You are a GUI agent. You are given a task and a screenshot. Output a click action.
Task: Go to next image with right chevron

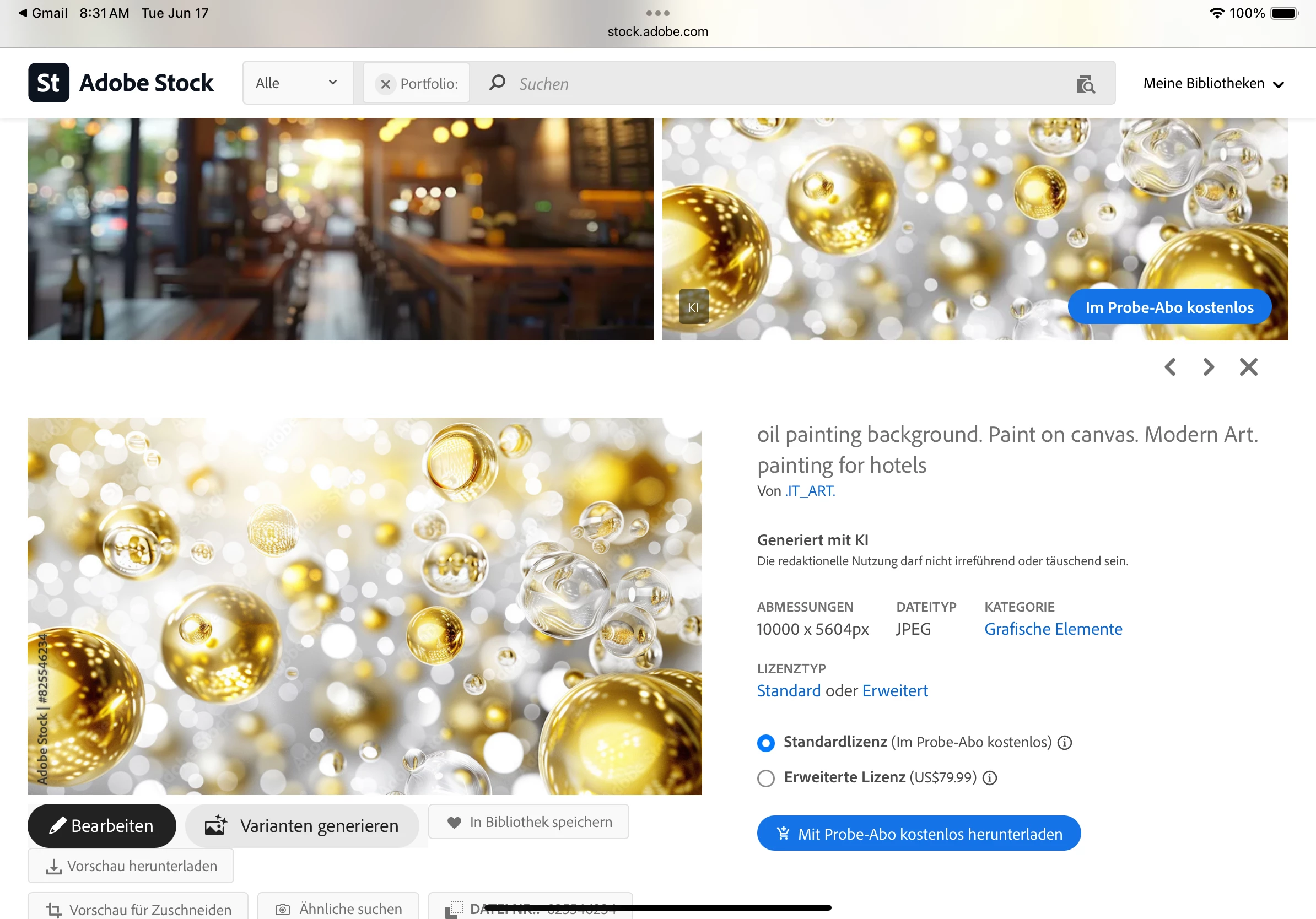coord(1208,367)
